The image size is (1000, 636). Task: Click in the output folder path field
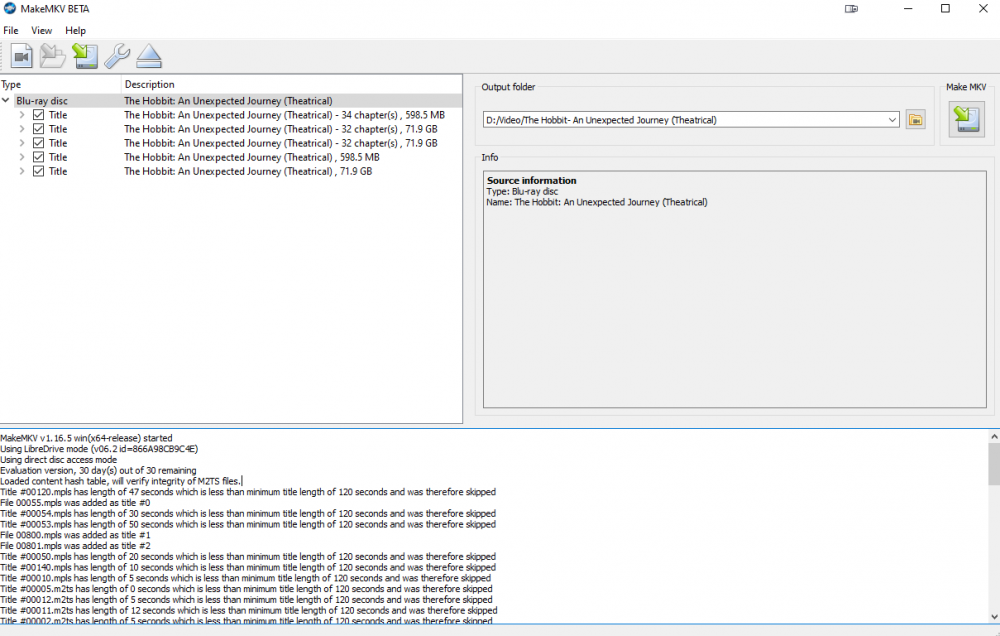(x=684, y=120)
